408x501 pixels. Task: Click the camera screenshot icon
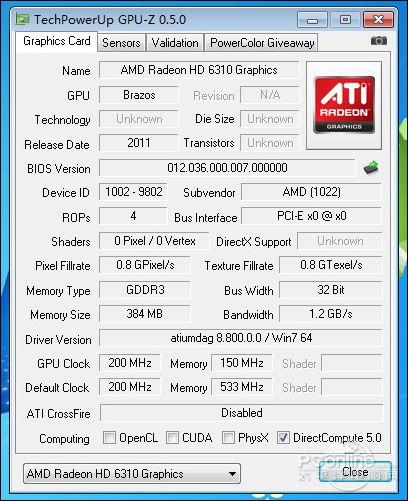pos(379,41)
